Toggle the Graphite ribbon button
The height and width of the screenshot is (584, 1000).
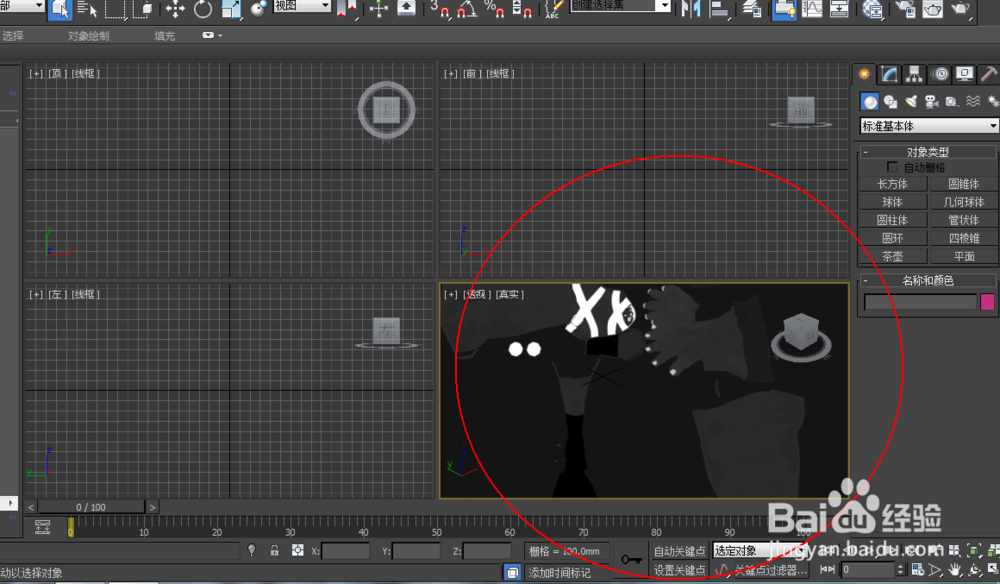[x=784, y=9]
